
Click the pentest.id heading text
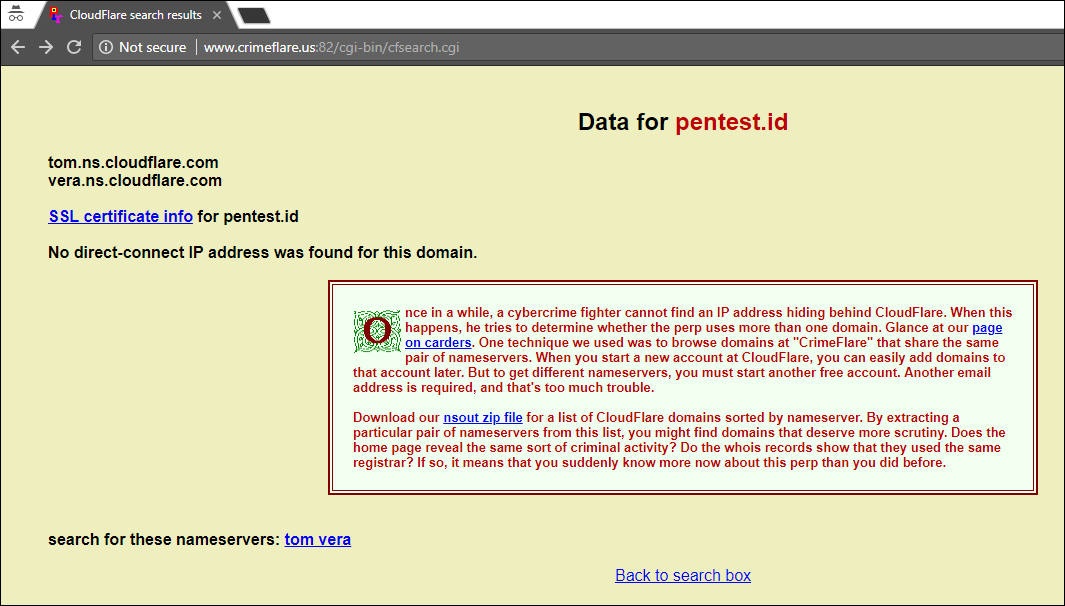732,122
